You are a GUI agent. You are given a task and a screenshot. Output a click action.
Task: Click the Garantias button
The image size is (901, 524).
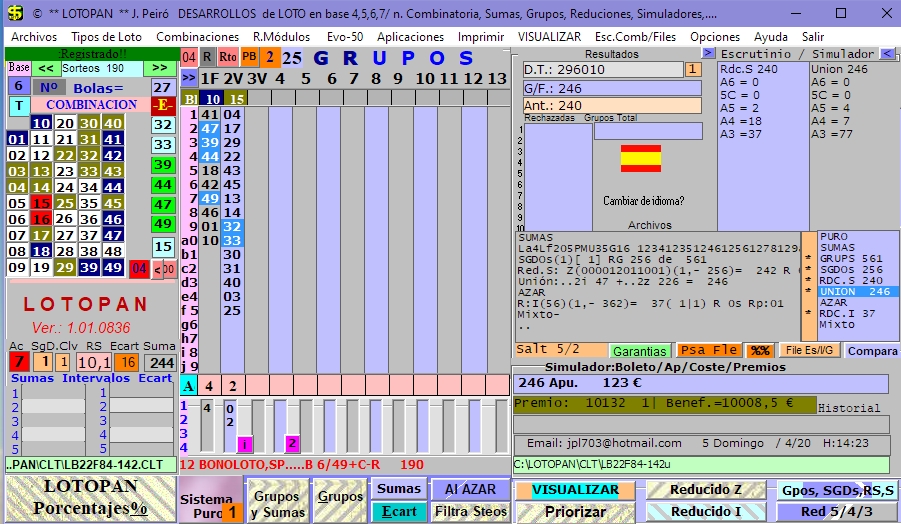click(639, 351)
